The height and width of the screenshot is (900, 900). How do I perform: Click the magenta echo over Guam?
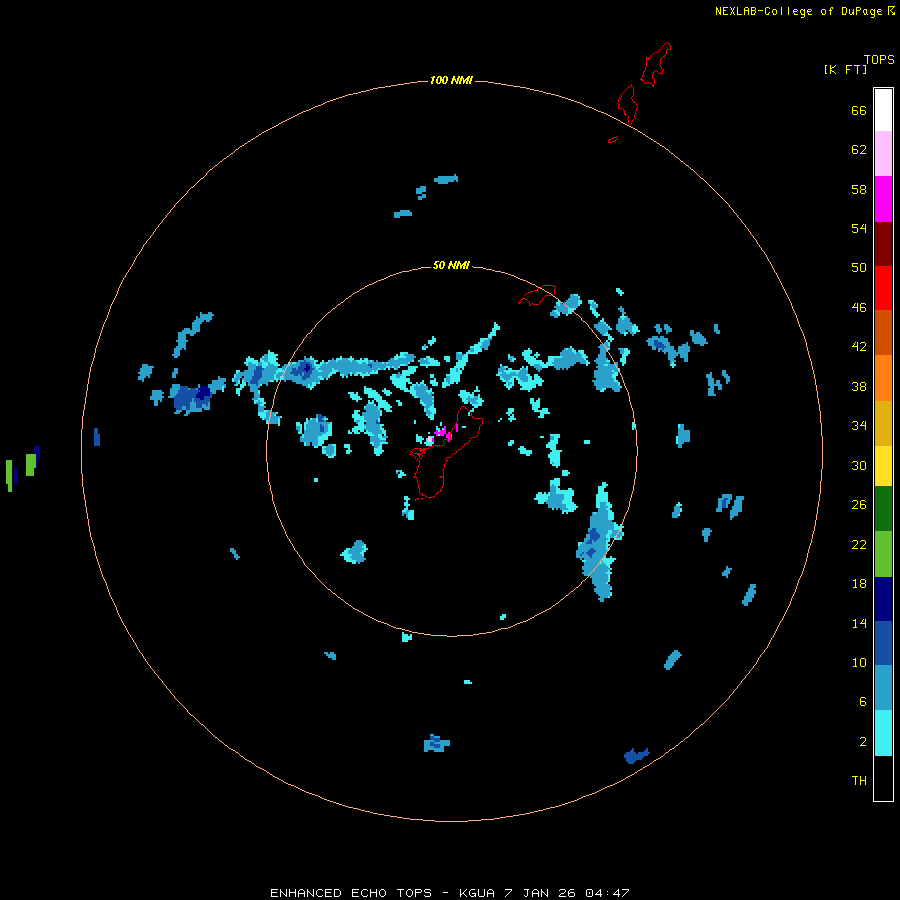tap(443, 433)
